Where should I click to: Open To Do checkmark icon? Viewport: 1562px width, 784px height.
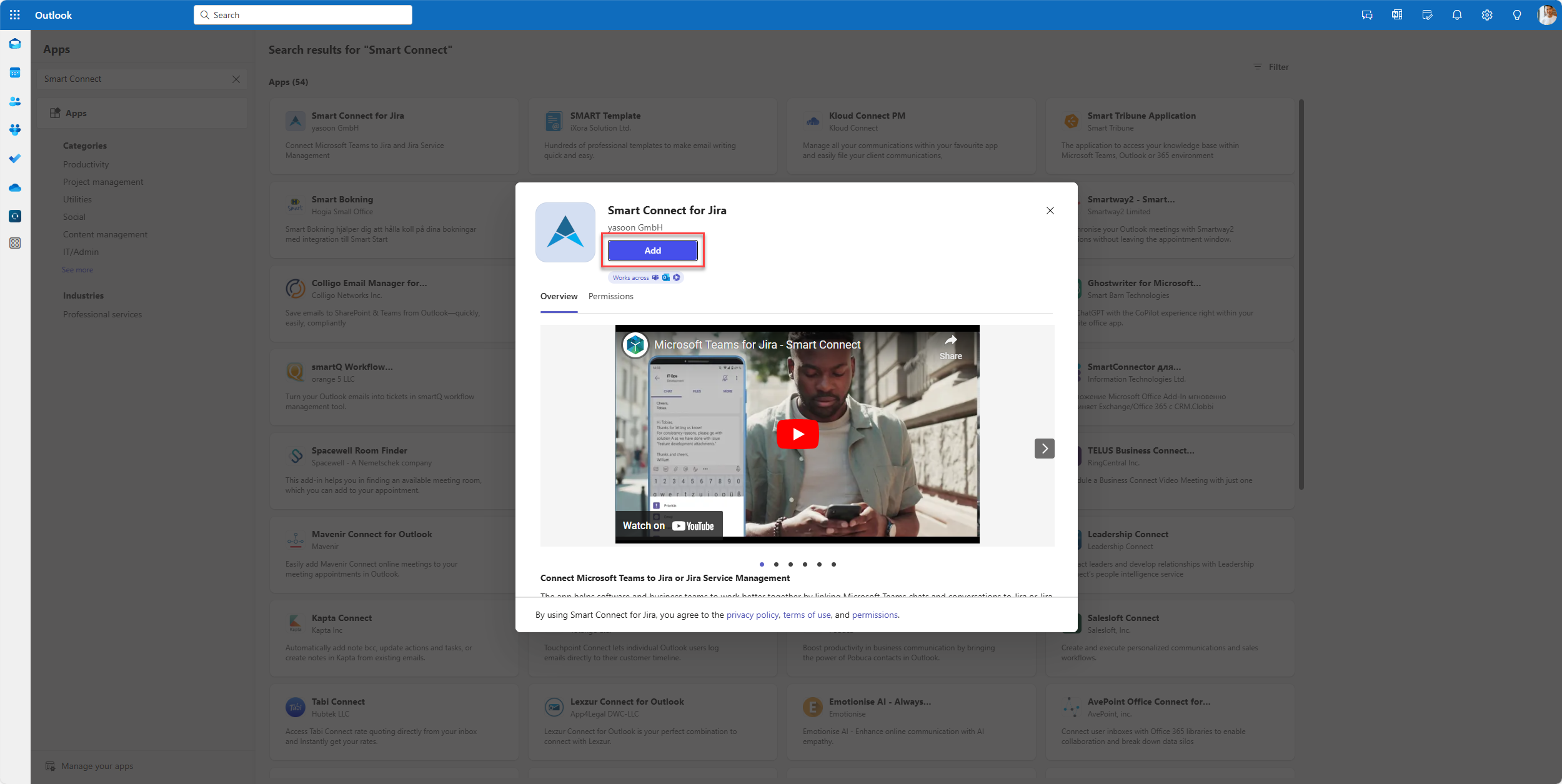15,159
